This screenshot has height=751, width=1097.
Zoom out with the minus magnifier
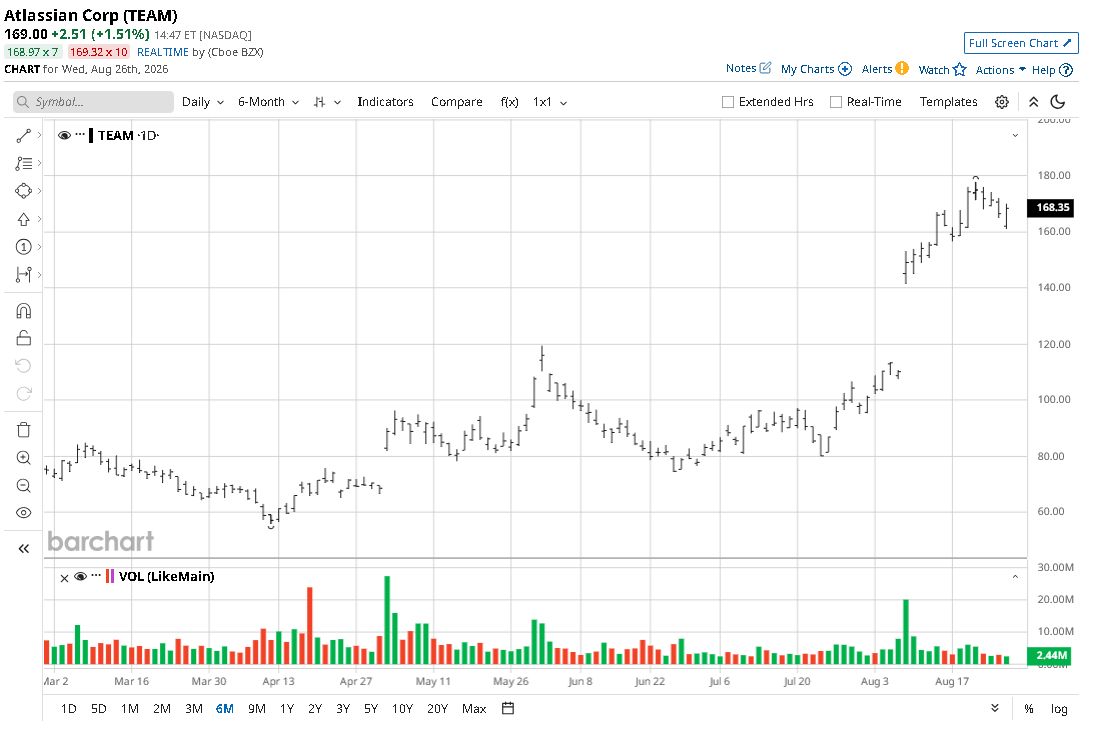(23, 486)
